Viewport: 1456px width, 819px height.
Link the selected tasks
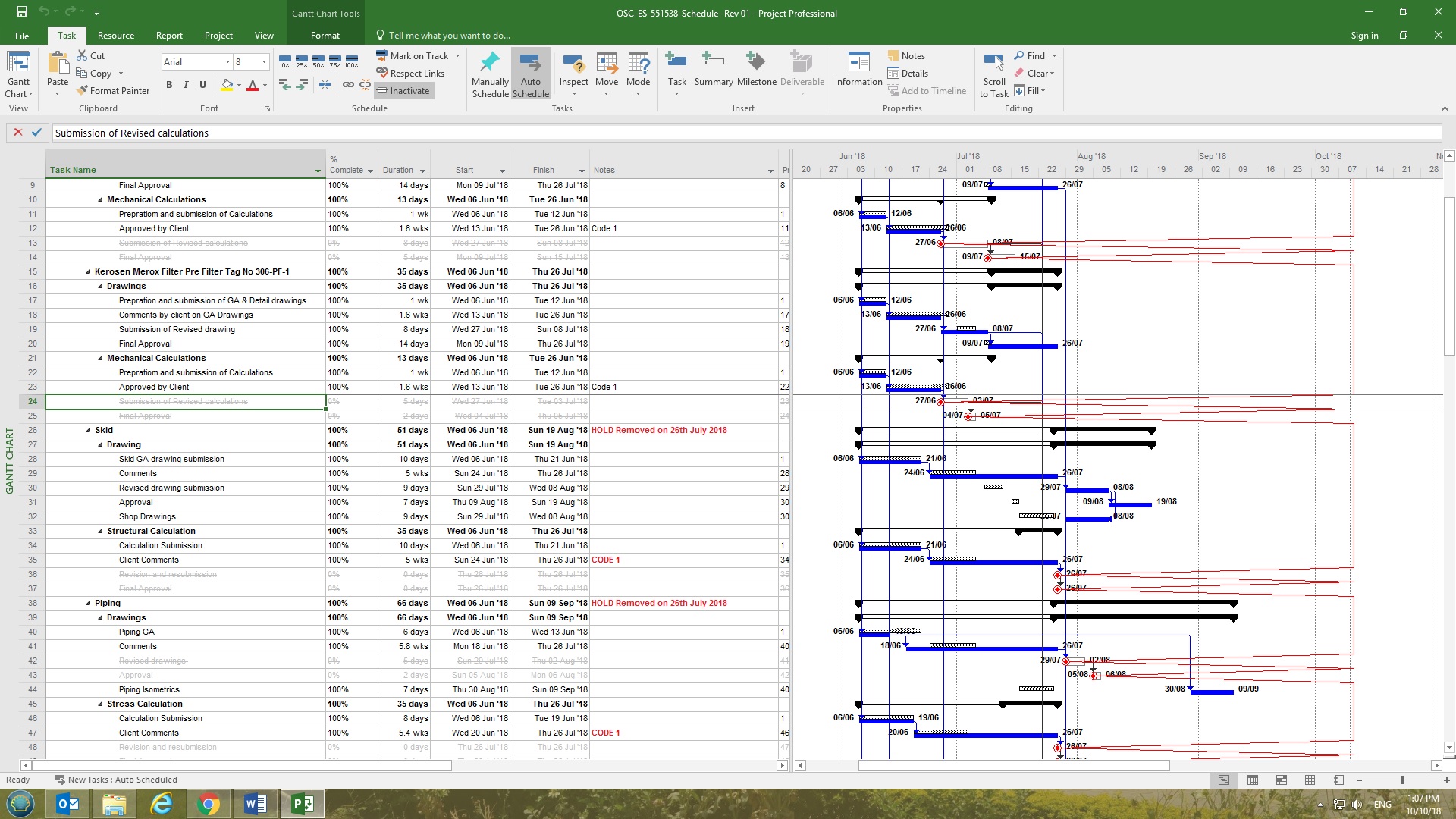(348, 85)
